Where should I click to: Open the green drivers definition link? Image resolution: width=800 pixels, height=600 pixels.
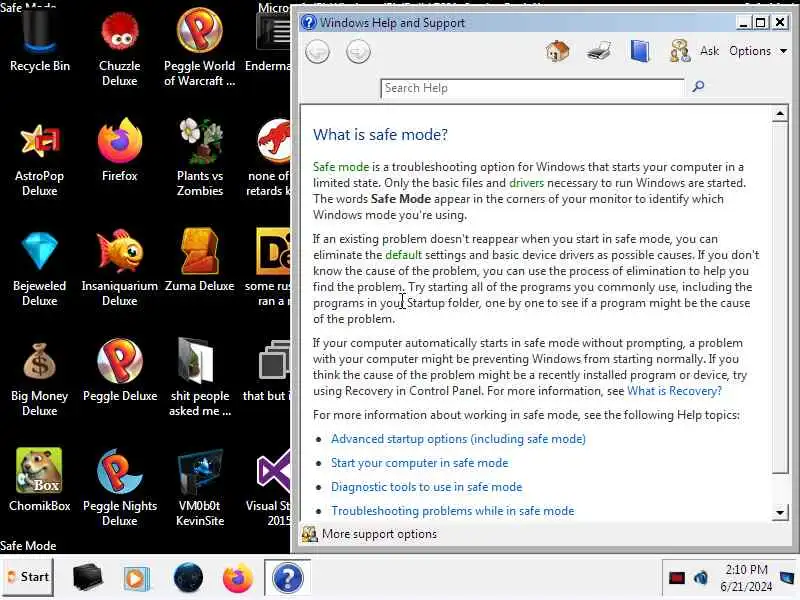[526, 183]
